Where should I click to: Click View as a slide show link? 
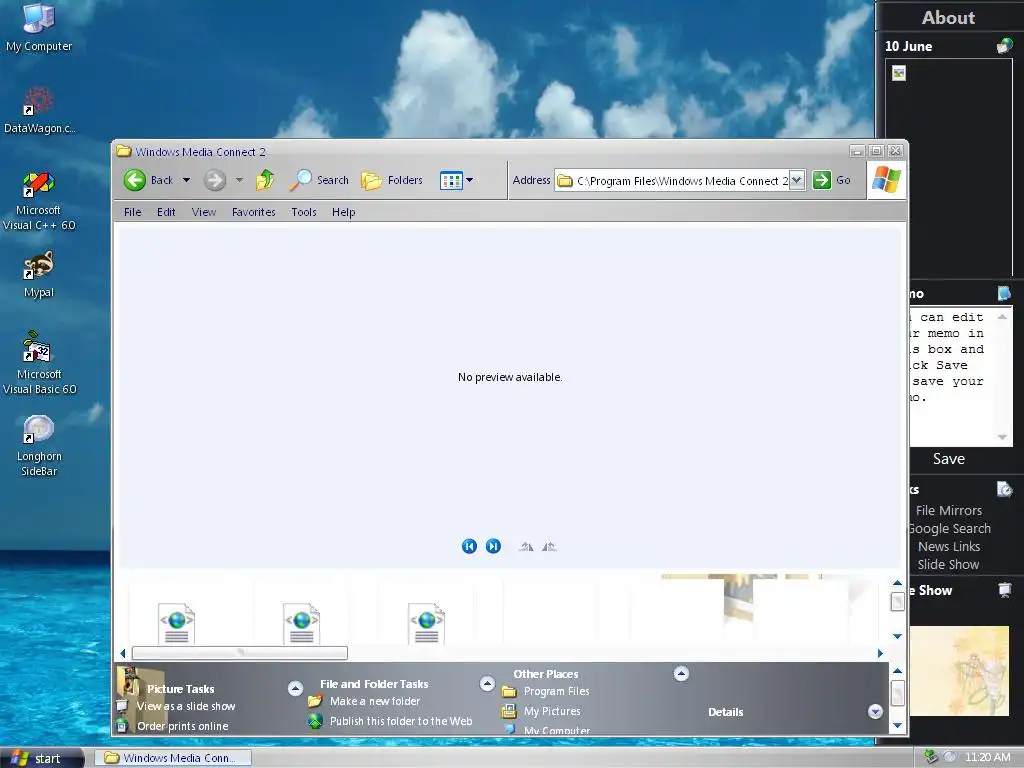point(185,706)
